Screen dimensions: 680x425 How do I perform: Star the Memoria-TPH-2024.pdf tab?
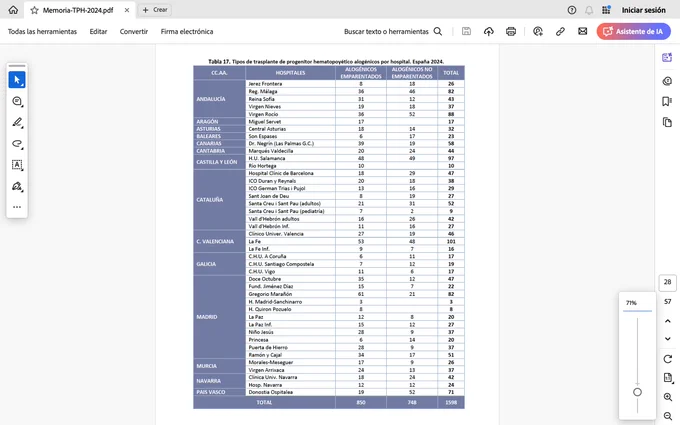tap(34, 10)
